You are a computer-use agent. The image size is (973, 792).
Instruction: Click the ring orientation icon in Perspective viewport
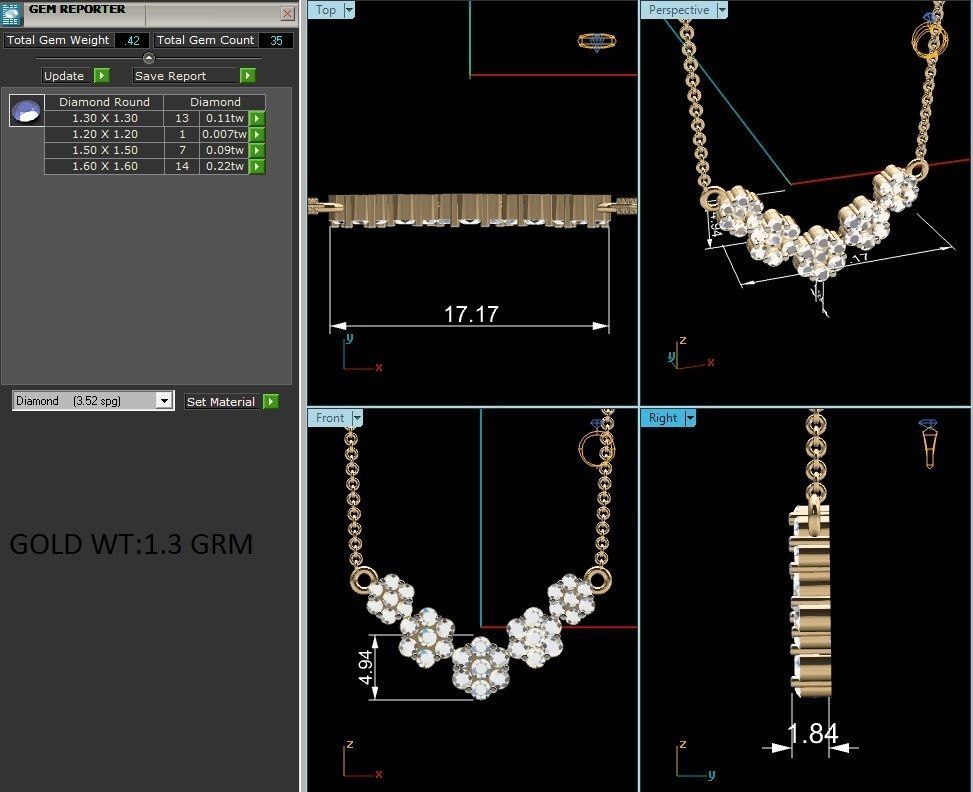930,36
